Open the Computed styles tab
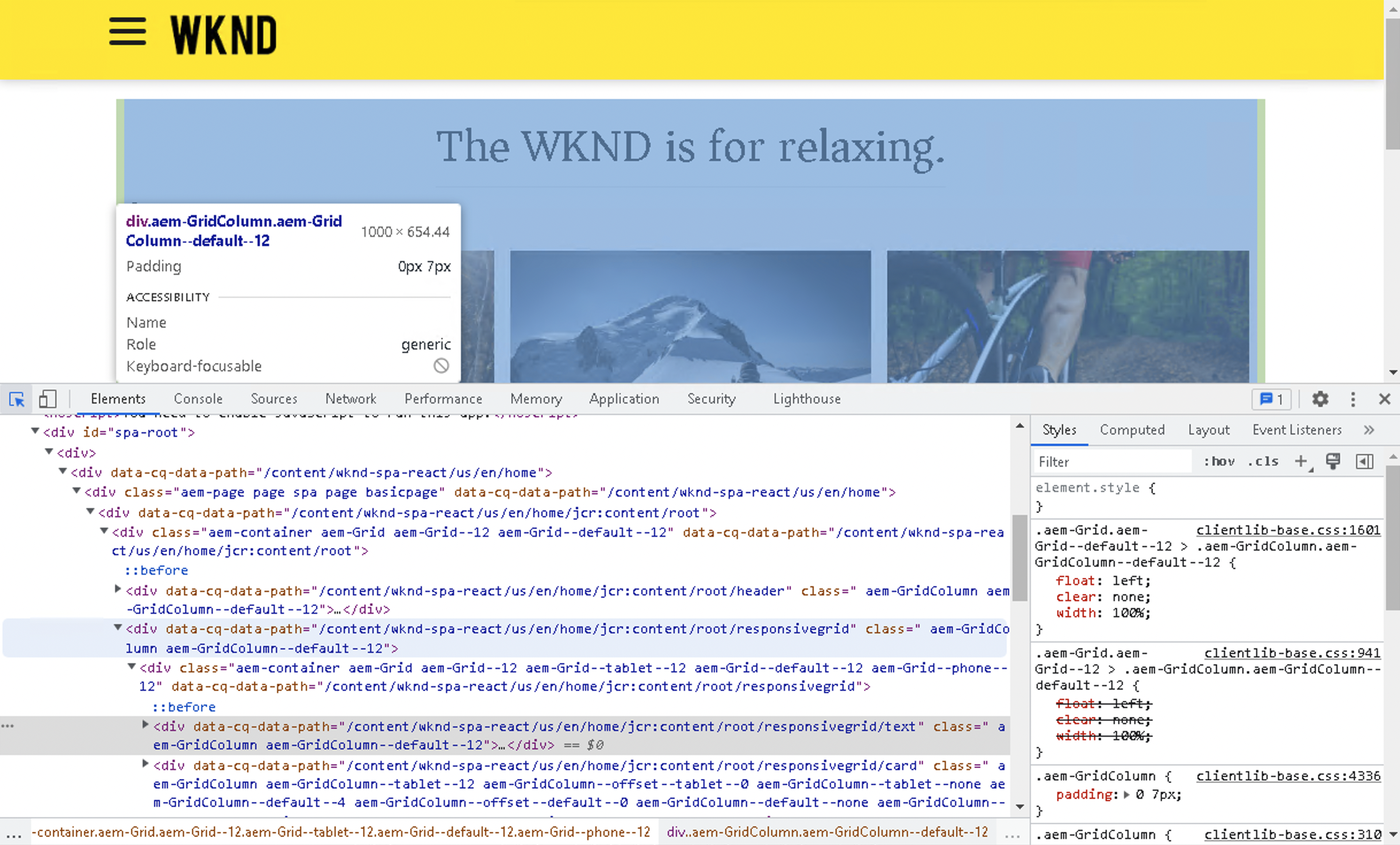Image resolution: width=1400 pixels, height=845 pixels. tap(1132, 430)
